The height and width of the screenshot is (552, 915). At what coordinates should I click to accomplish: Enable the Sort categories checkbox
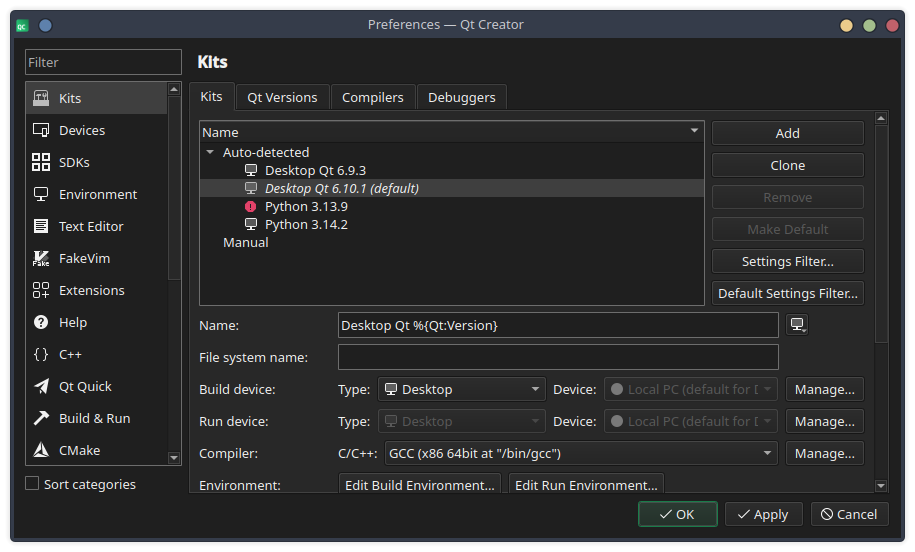[x=32, y=484]
